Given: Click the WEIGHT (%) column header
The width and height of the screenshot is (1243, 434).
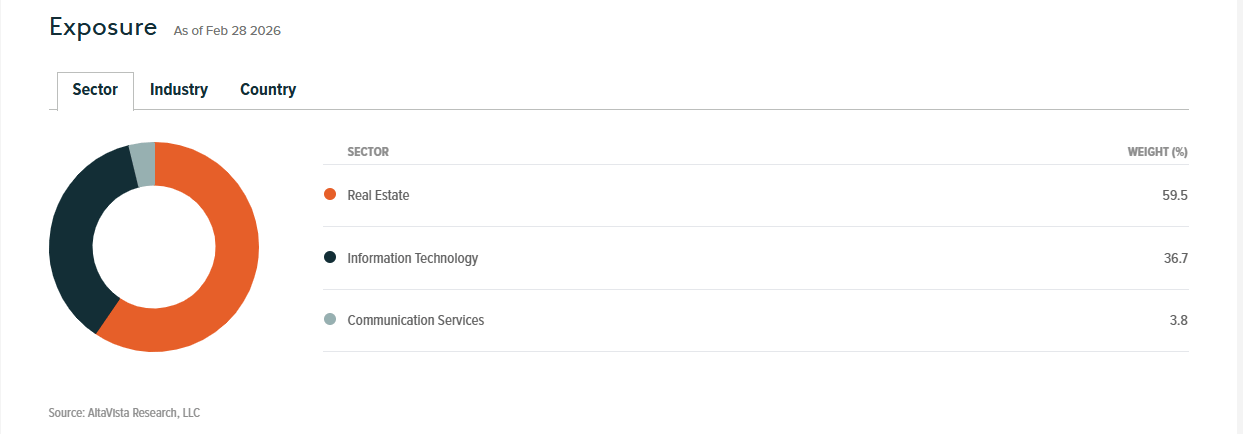Looking at the screenshot, I should (1157, 152).
